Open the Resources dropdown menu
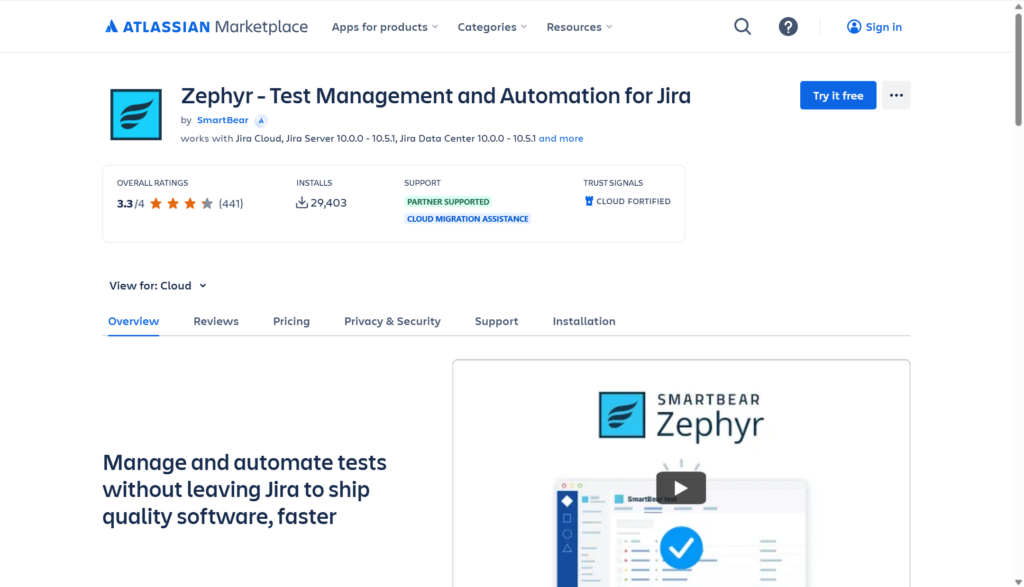This screenshot has height=587, width=1024. [x=579, y=27]
